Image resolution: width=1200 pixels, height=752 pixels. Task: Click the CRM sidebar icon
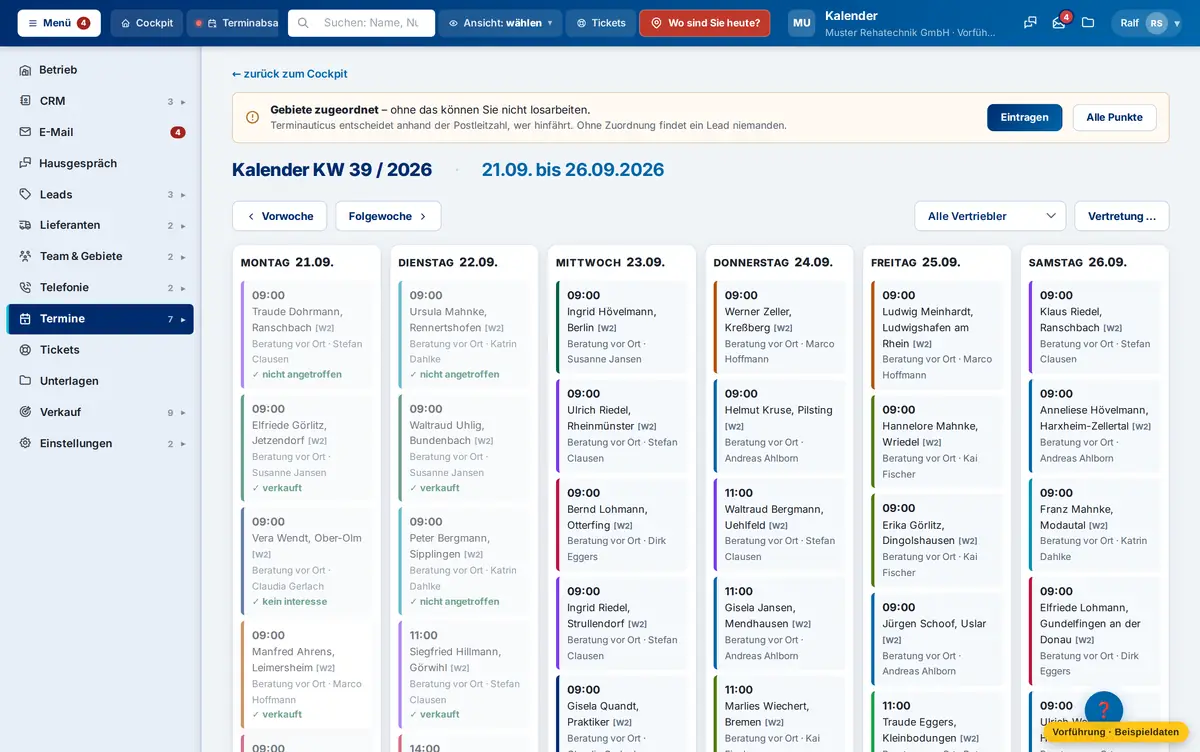point(25,101)
